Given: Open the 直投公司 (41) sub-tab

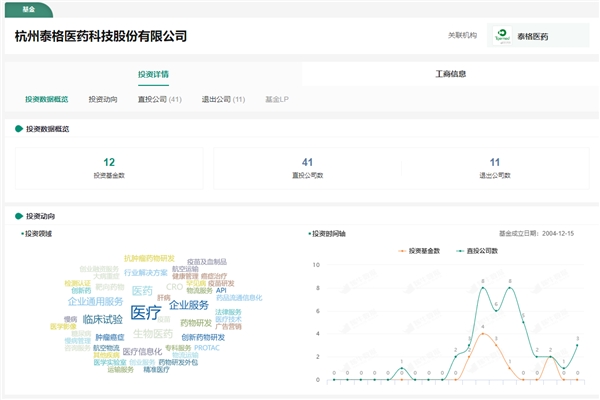Looking at the screenshot, I should (160, 99).
